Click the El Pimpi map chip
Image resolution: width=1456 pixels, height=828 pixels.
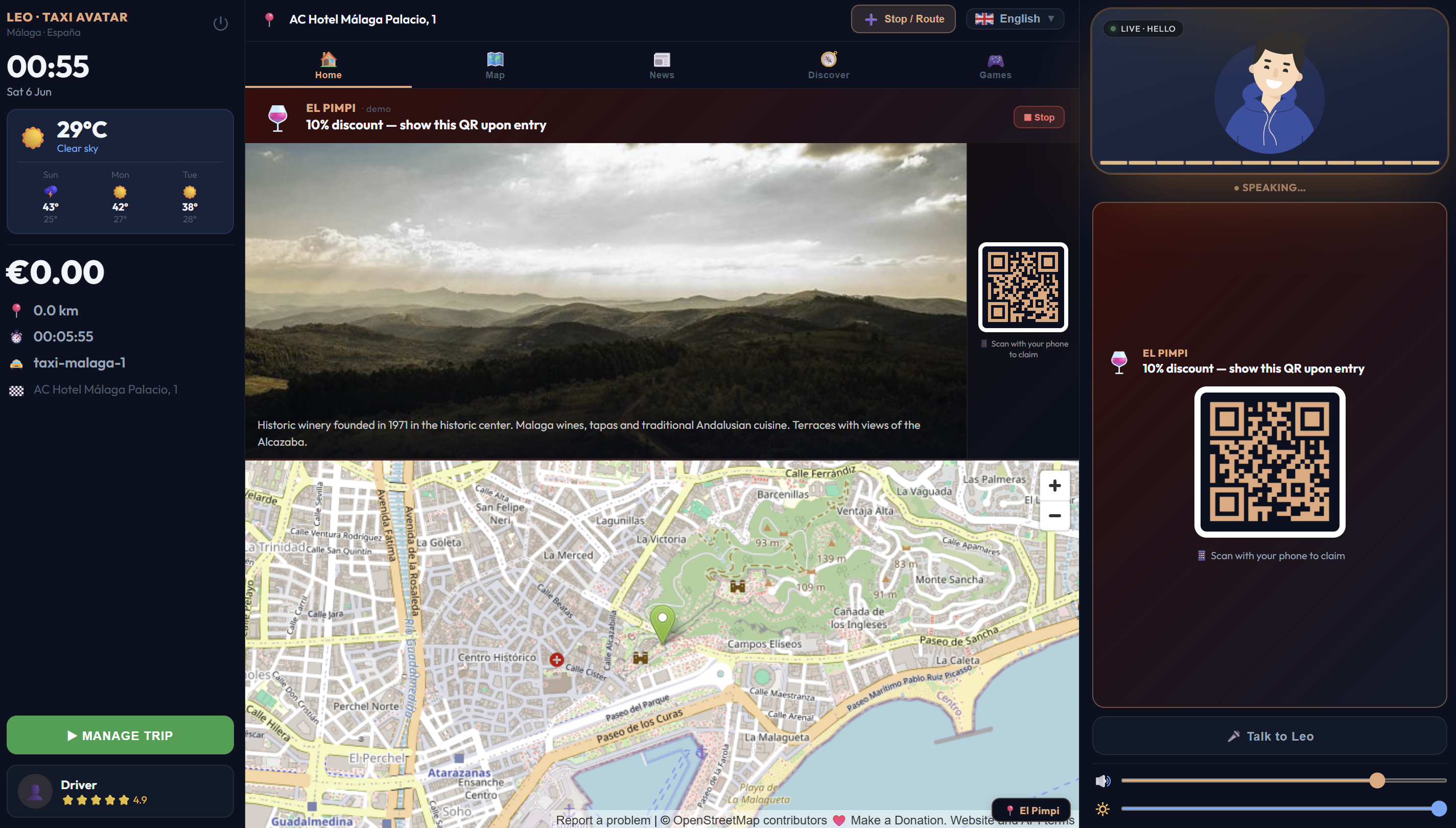pos(1031,811)
